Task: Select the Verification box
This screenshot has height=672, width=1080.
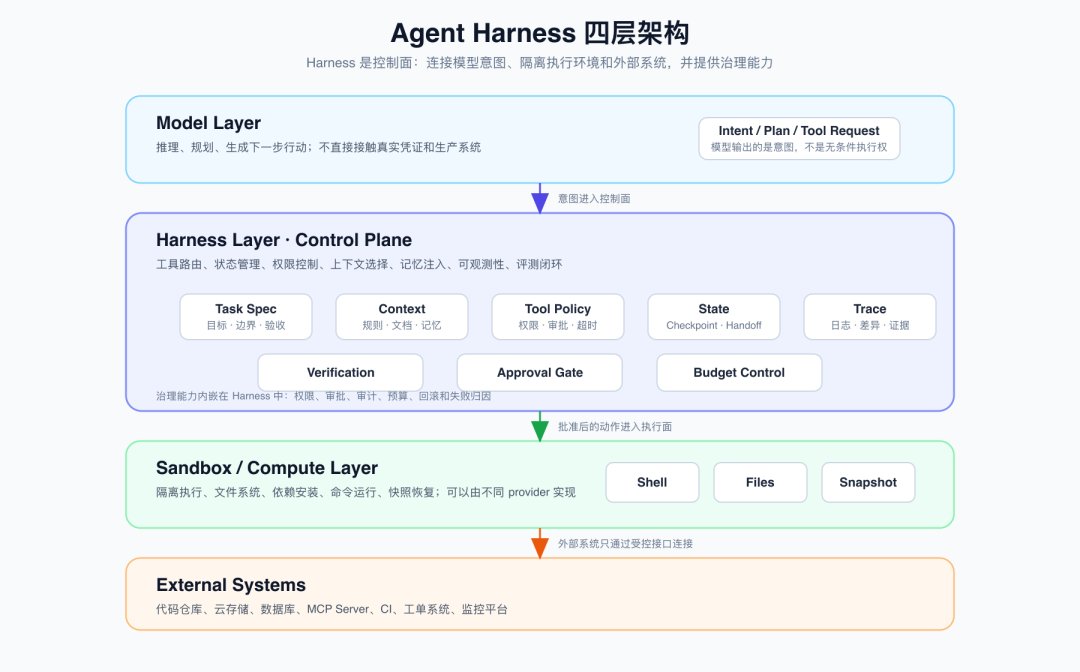Action: [x=340, y=372]
